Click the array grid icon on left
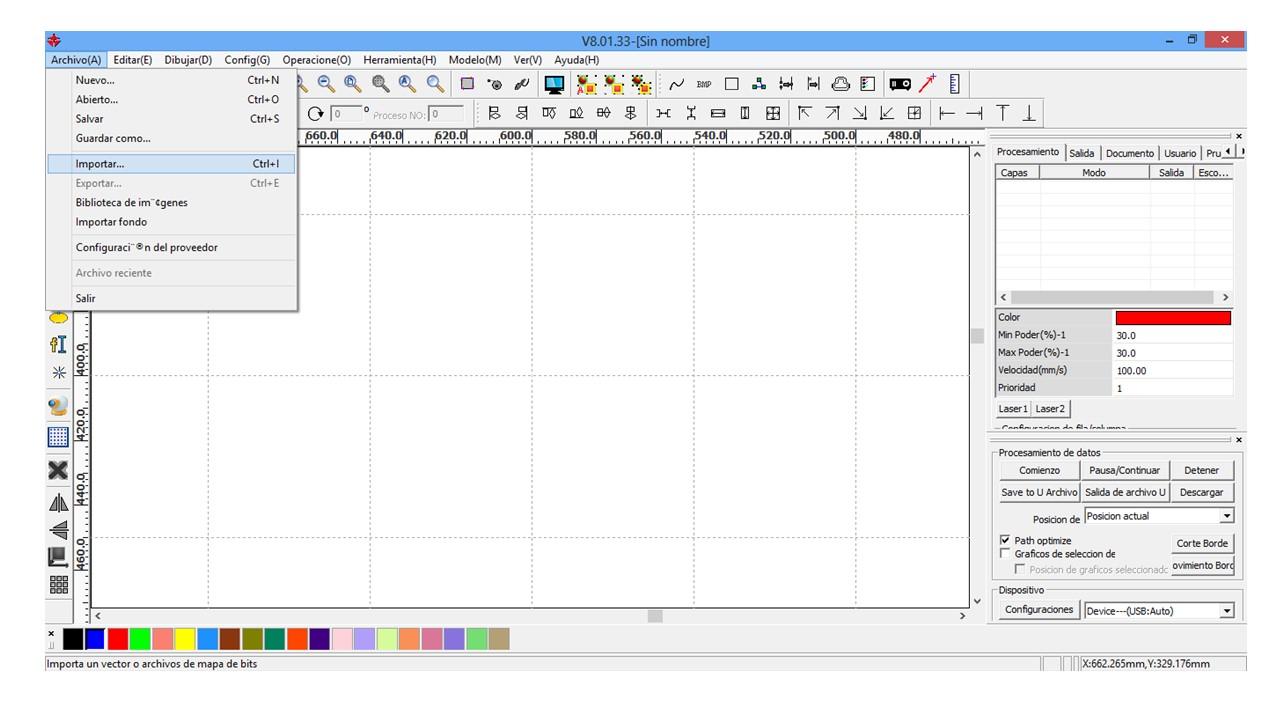The width and height of the screenshot is (1280, 720). point(59,585)
